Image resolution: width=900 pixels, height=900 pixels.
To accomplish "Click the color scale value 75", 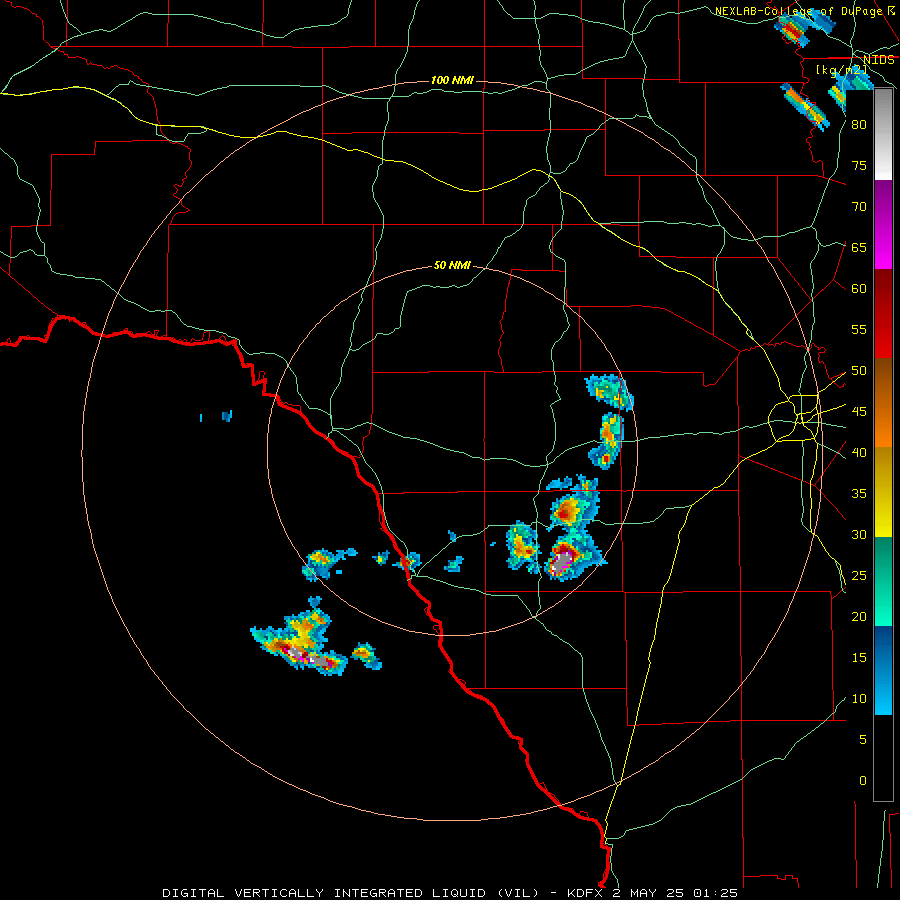I will tap(859, 166).
